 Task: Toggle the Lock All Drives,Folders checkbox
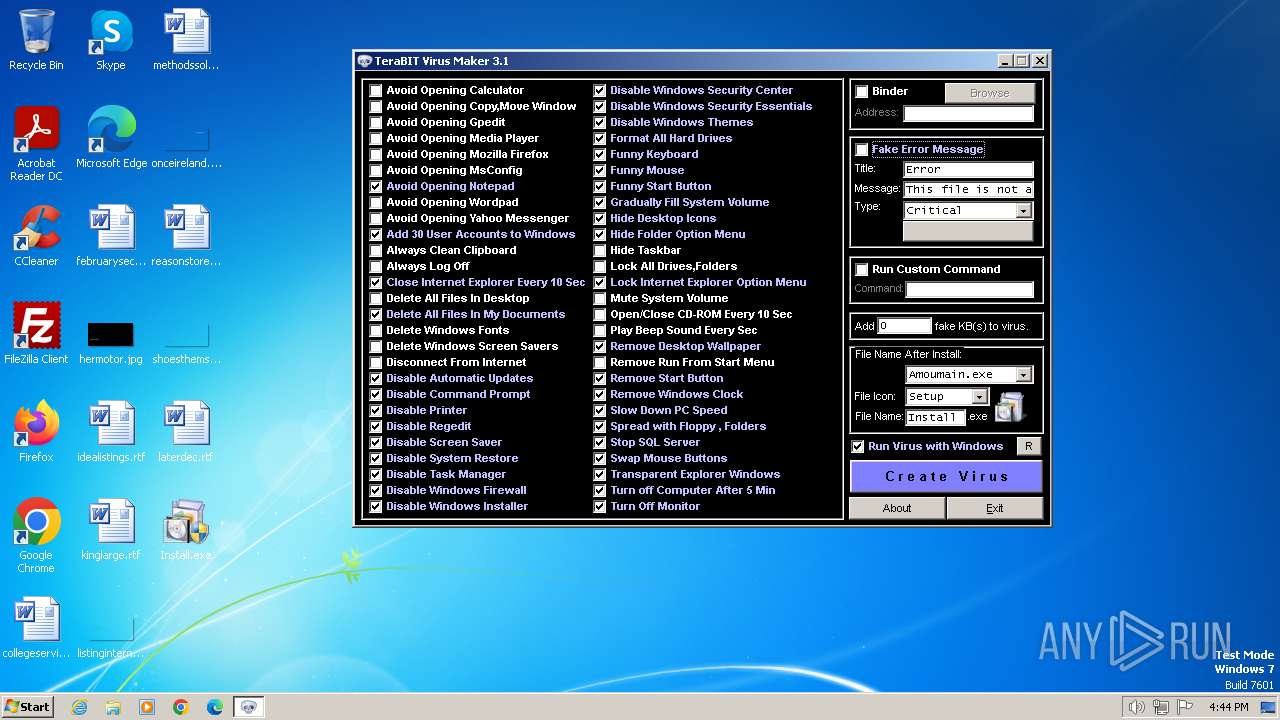[x=600, y=266]
